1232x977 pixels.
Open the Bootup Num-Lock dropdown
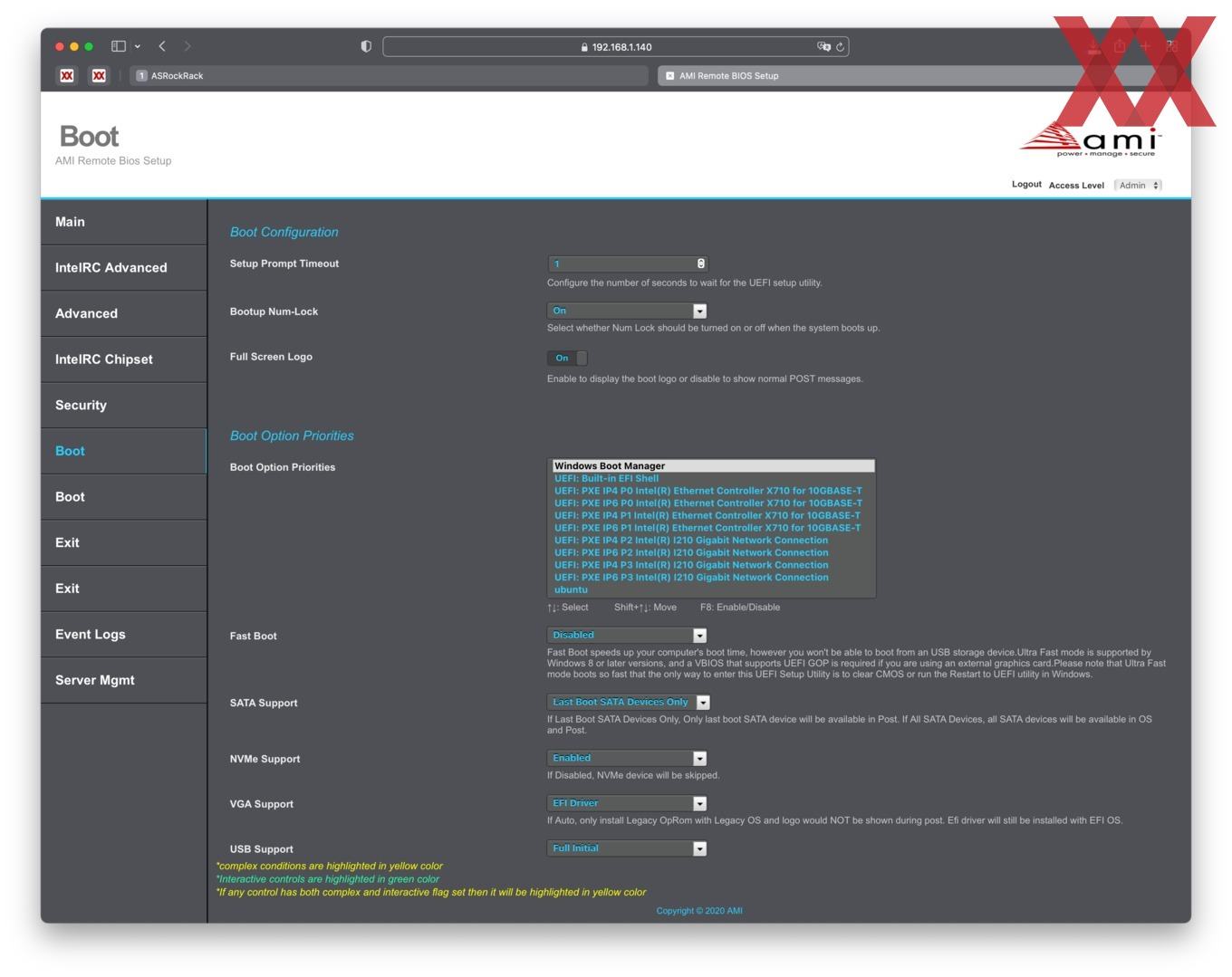[627, 311]
